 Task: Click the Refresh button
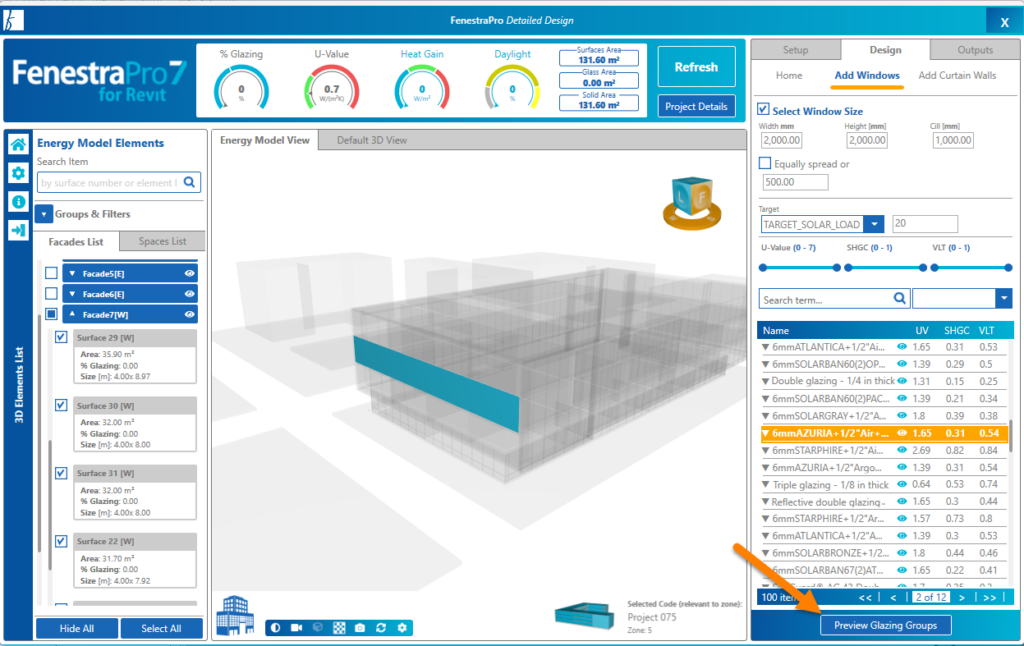(696, 67)
